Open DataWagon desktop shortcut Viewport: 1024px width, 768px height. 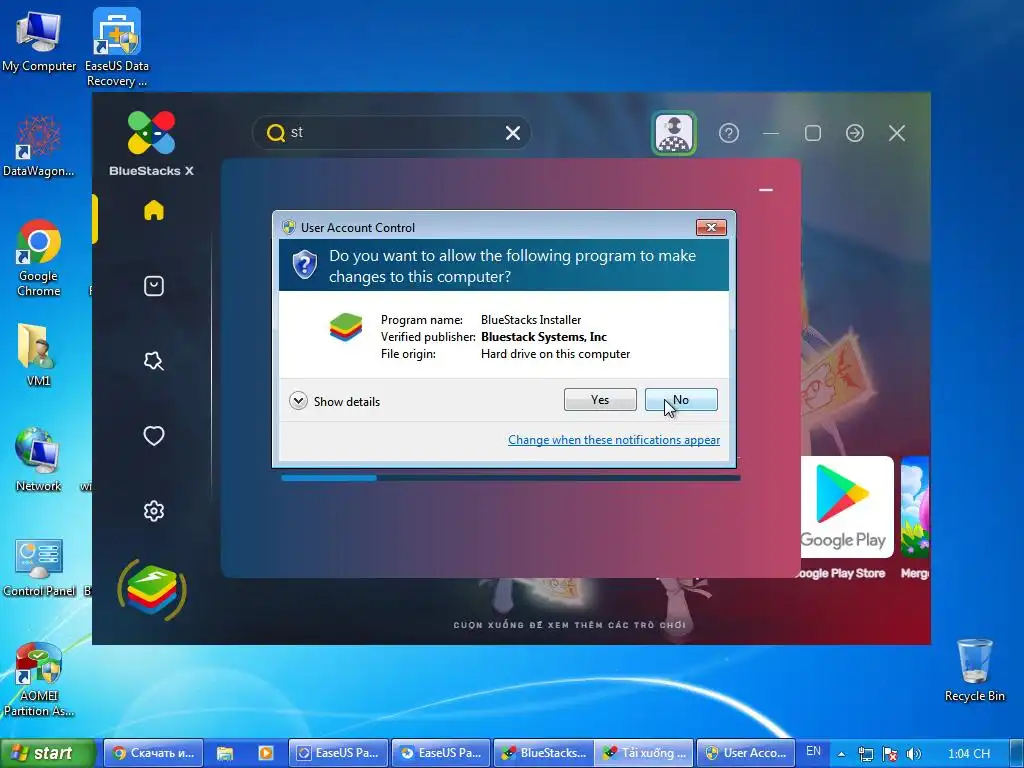[x=39, y=146]
